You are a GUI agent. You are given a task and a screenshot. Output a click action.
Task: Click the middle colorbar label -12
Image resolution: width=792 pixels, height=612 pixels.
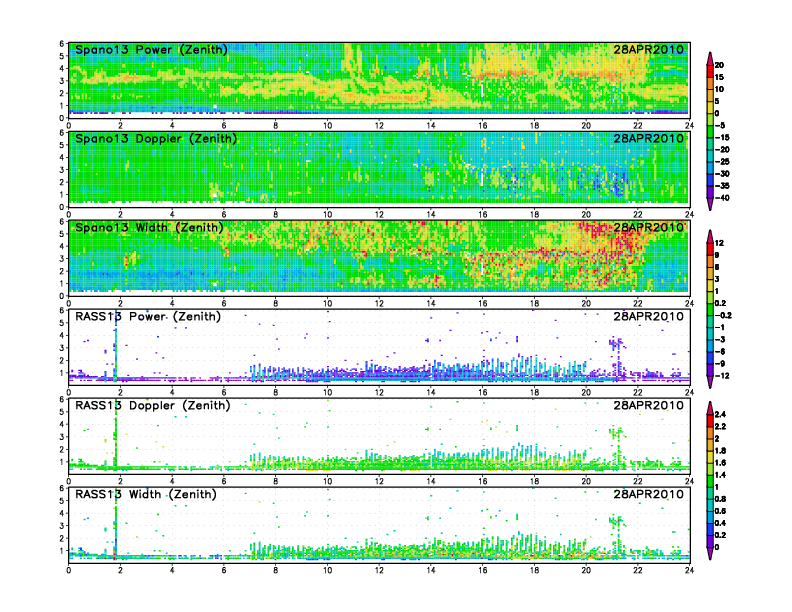722,376
